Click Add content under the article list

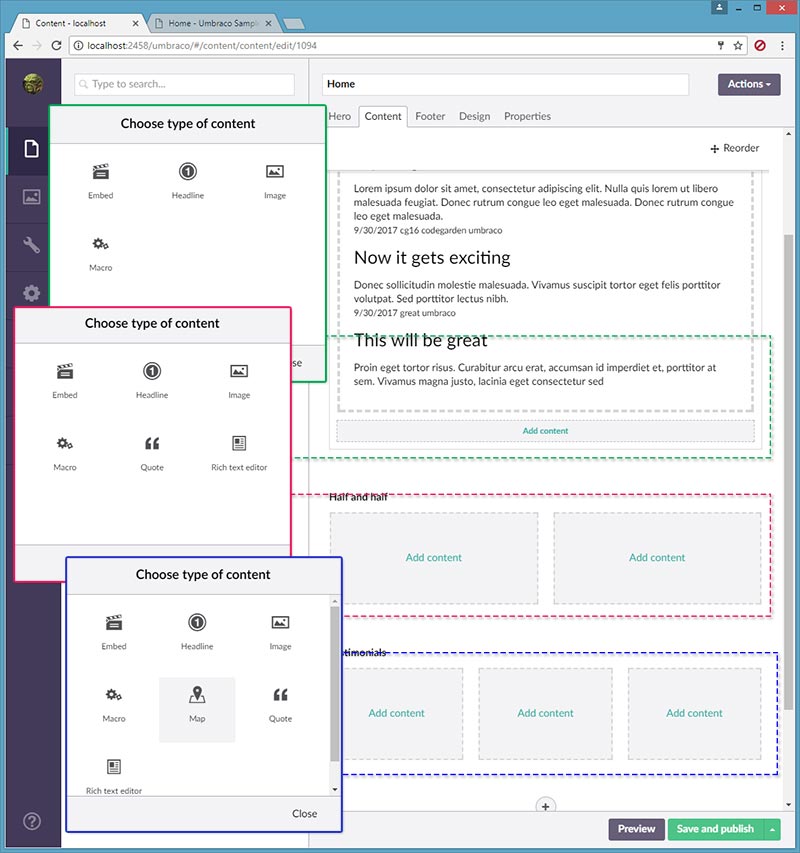tap(545, 431)
